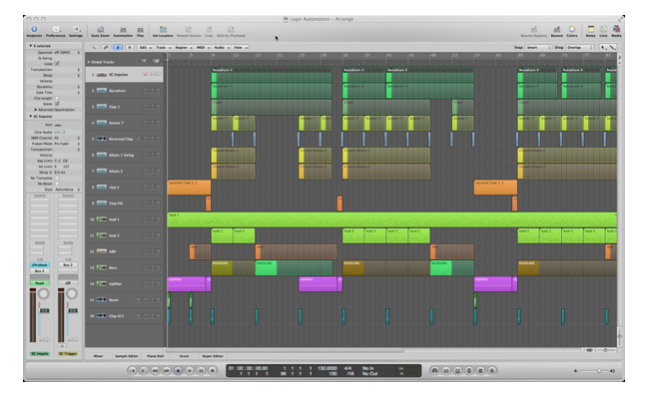This screenshot has height=403, width=660.
Task: Click the Catch playhead button
Action: point(118,48)
